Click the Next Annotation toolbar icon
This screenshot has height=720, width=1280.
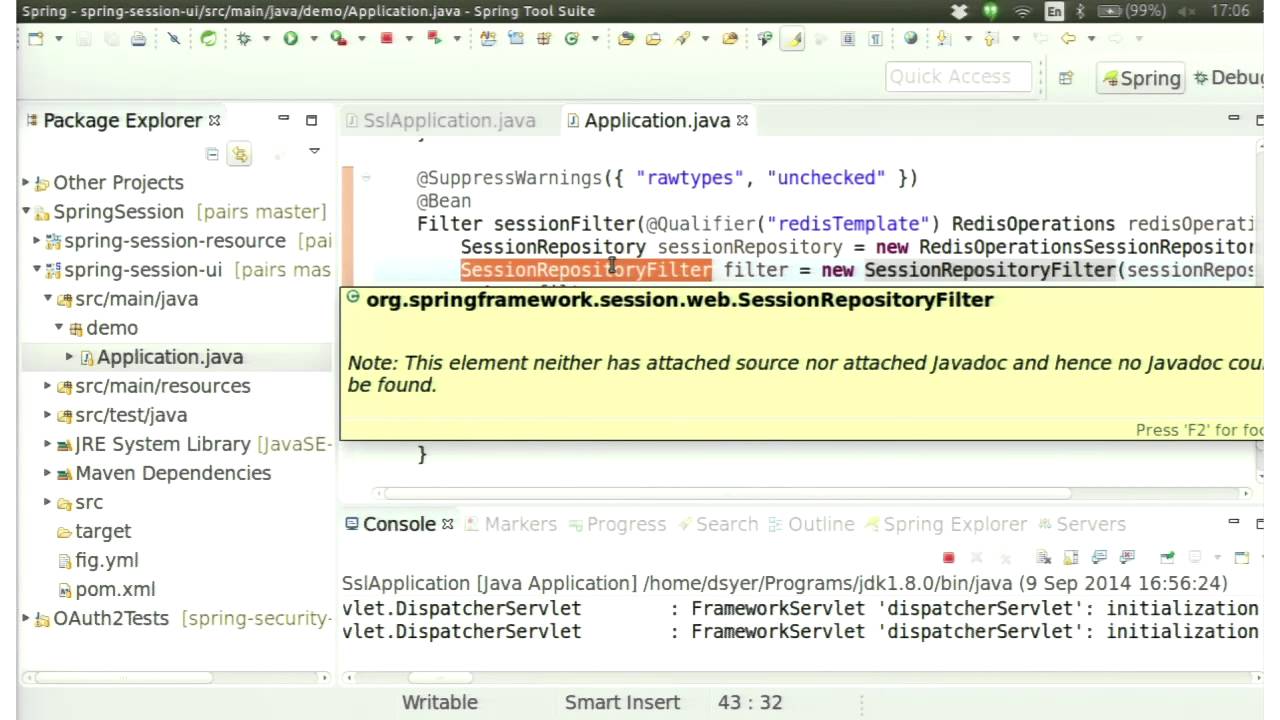[943, 39]
